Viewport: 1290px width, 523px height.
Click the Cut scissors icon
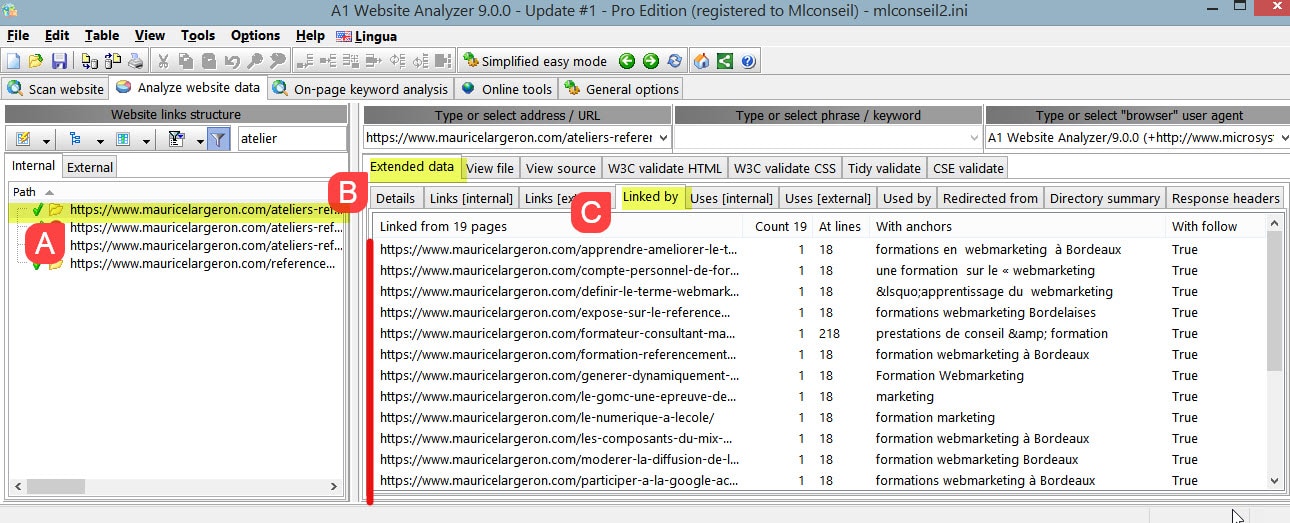tap(163, 61)
